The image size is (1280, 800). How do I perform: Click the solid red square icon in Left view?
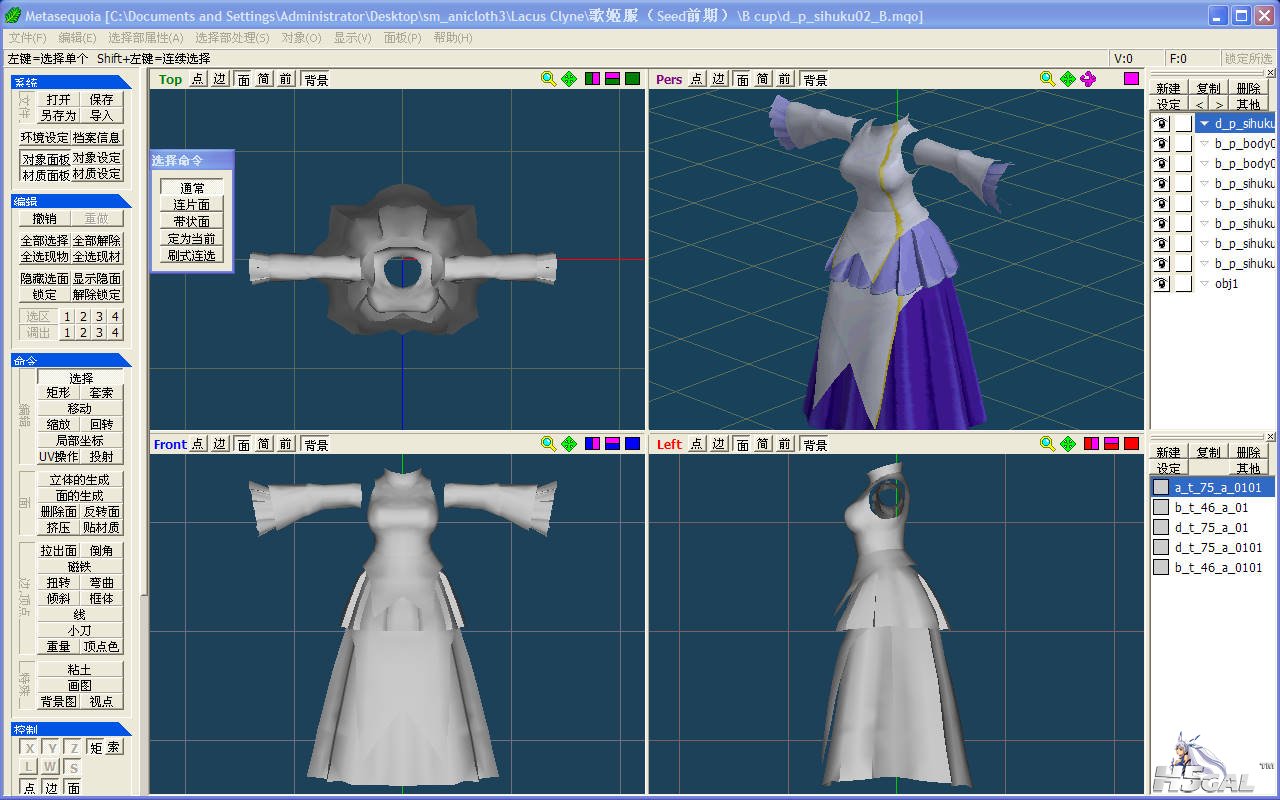(1131, 444)
